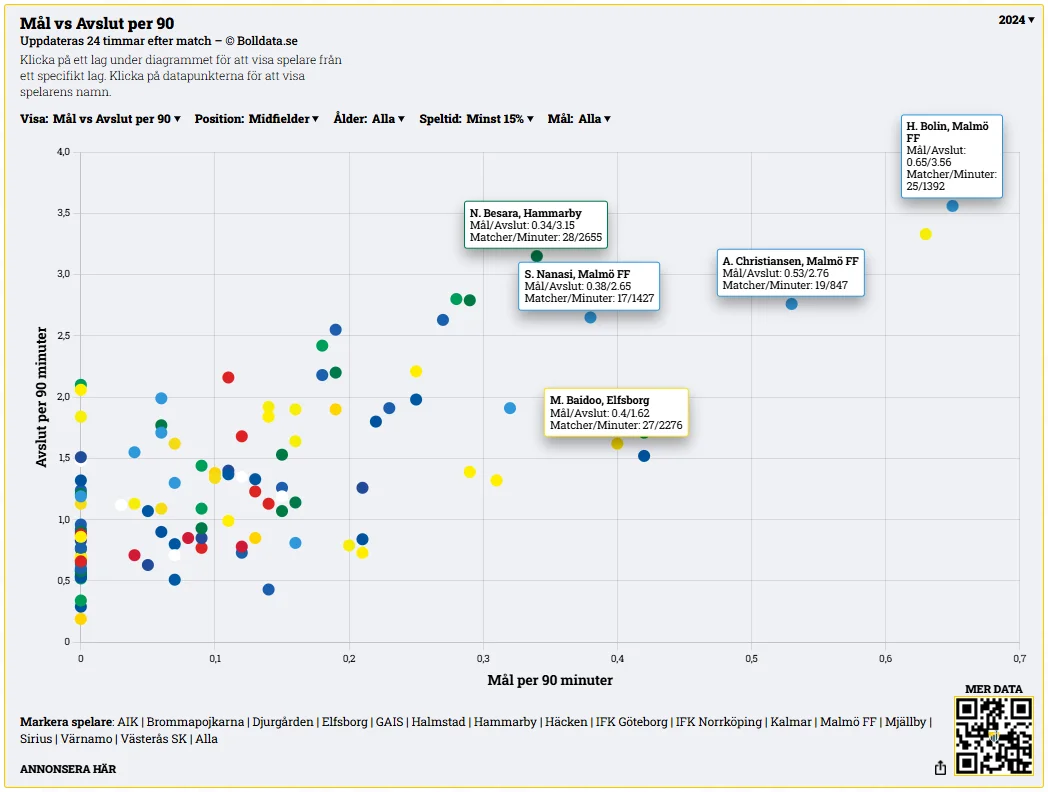This screenshot has height=792, width=1048.
Task: Click the share icon at bottom right
Action: pyautogui.click(x=940, y=768)
